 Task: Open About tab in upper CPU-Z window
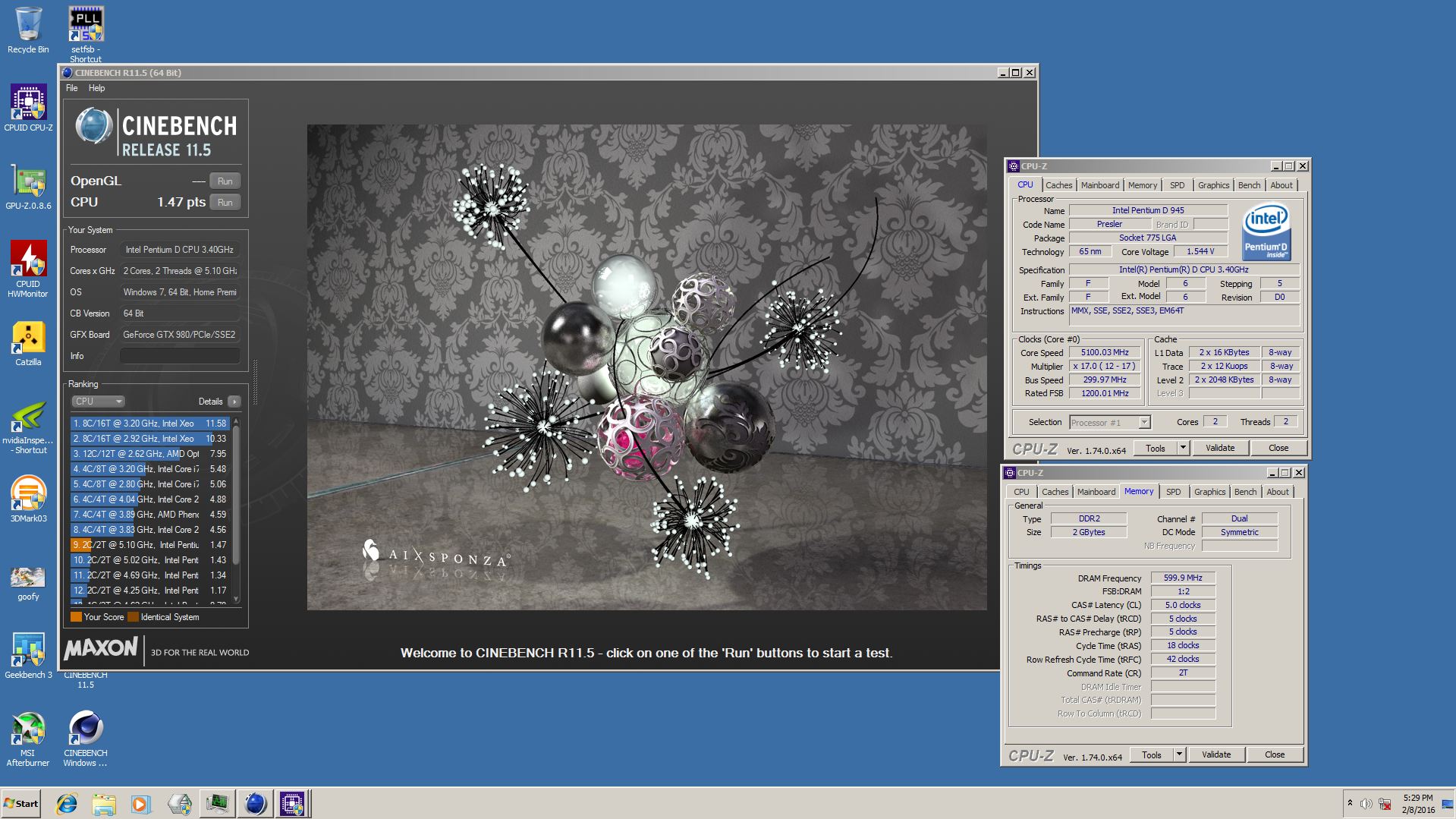[x=1281, y=185]
